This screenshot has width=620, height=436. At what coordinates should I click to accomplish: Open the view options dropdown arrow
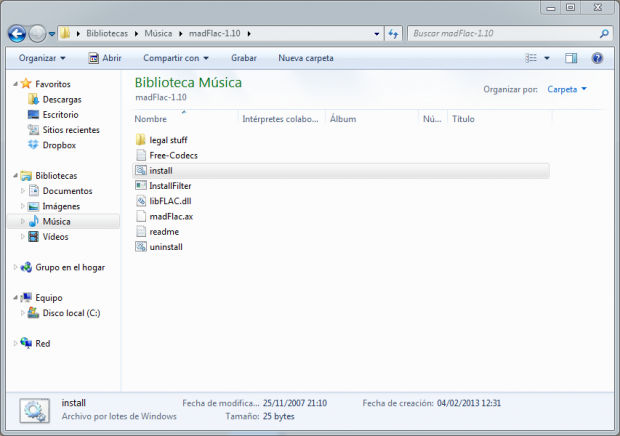(547, 58)
